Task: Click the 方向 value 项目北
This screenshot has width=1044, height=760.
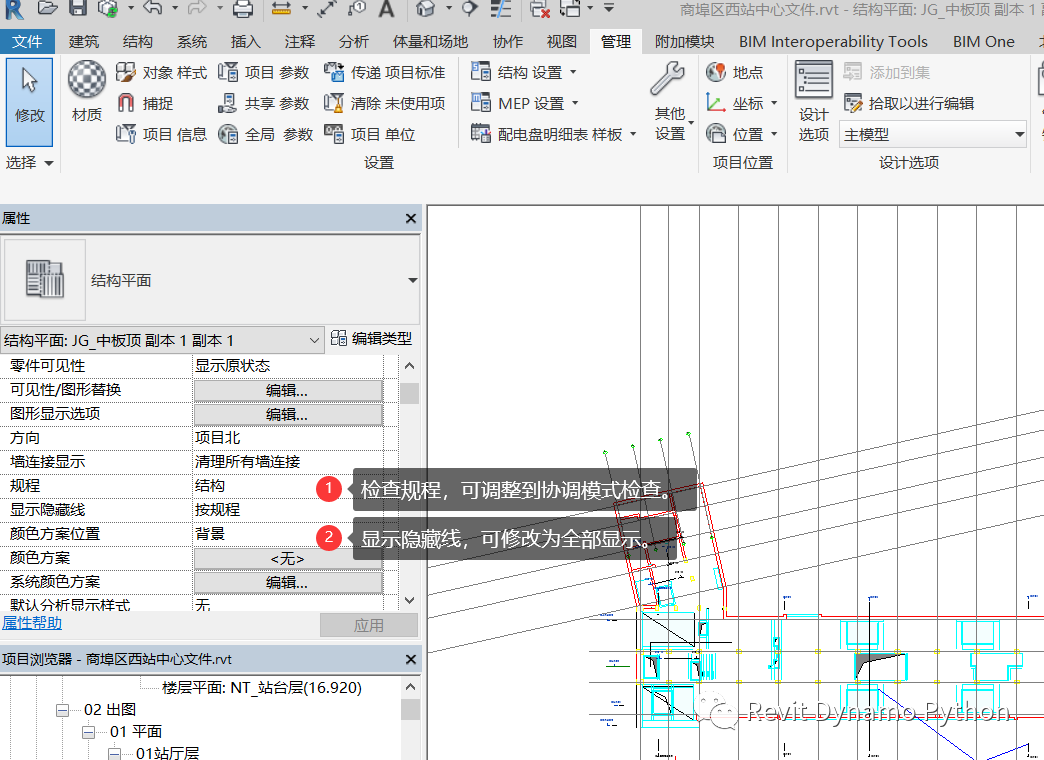Action: (288, 438)
